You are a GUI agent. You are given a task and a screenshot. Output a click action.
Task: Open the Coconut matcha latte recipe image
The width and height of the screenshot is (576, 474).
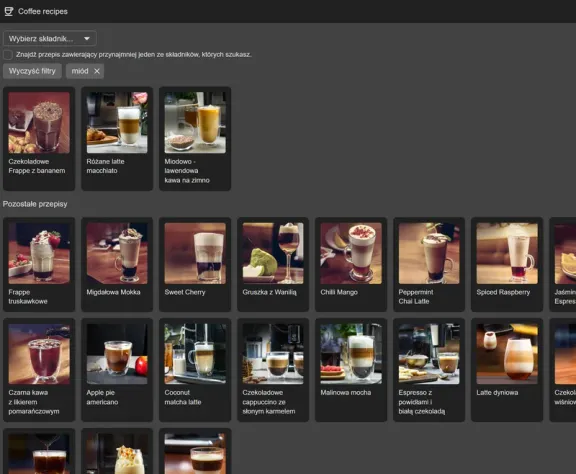coord(195,354)
